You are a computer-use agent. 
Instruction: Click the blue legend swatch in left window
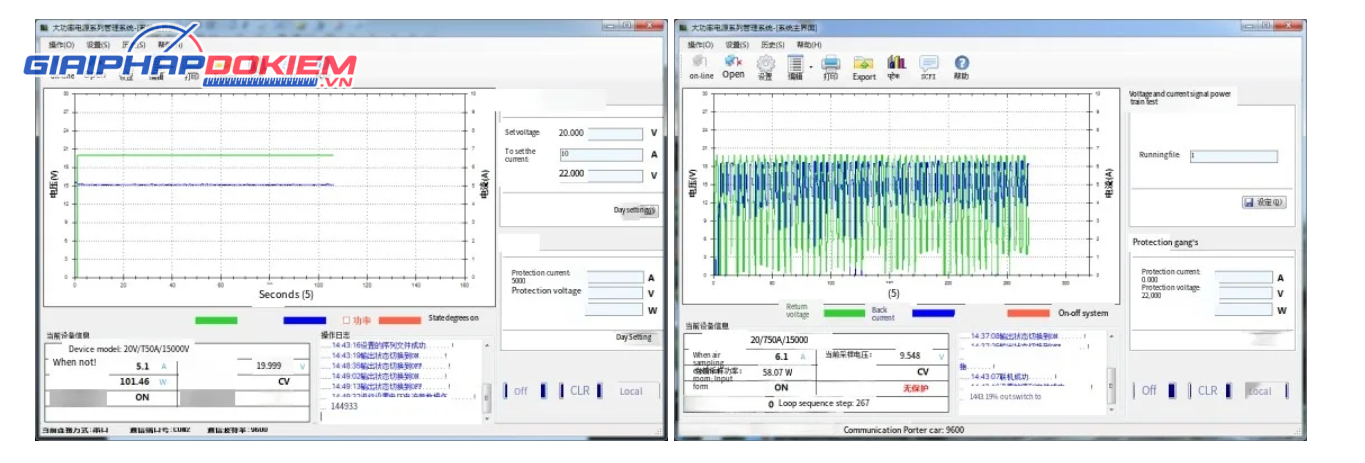click(305, 321)
